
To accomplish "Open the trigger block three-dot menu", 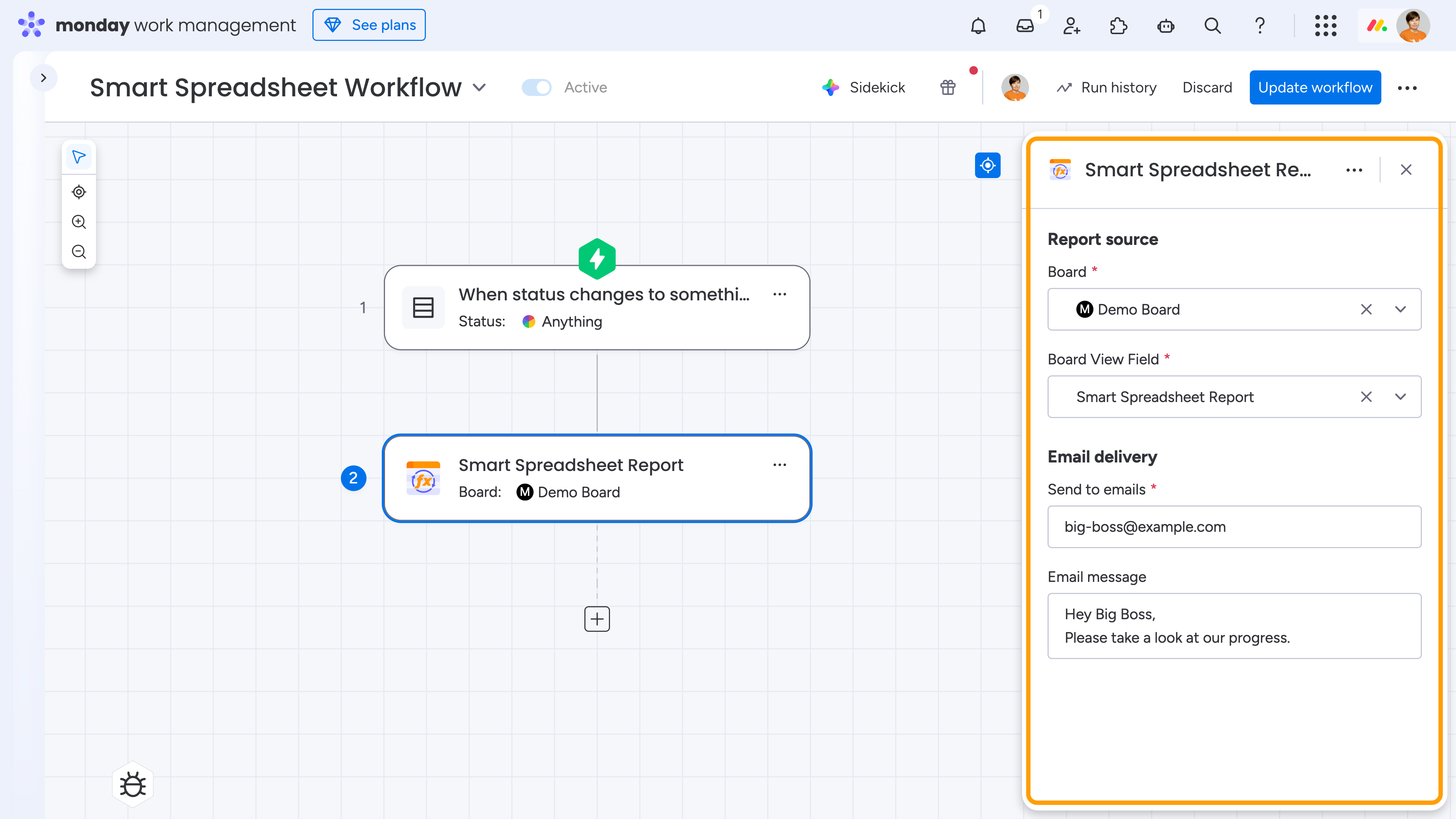I will (x=780, y=294).
